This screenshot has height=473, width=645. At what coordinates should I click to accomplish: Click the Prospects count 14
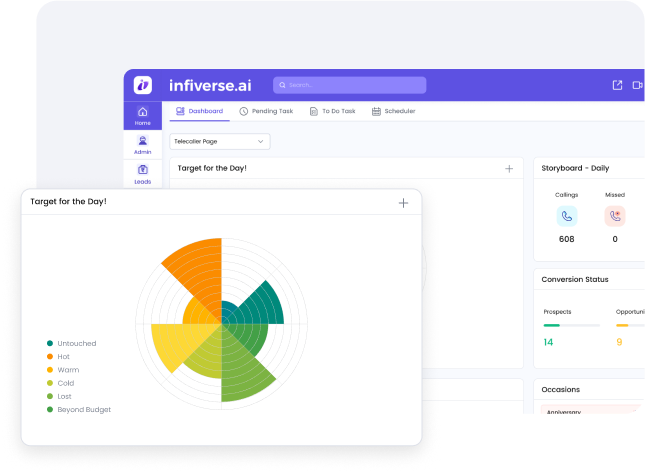[x=548, y=342]
